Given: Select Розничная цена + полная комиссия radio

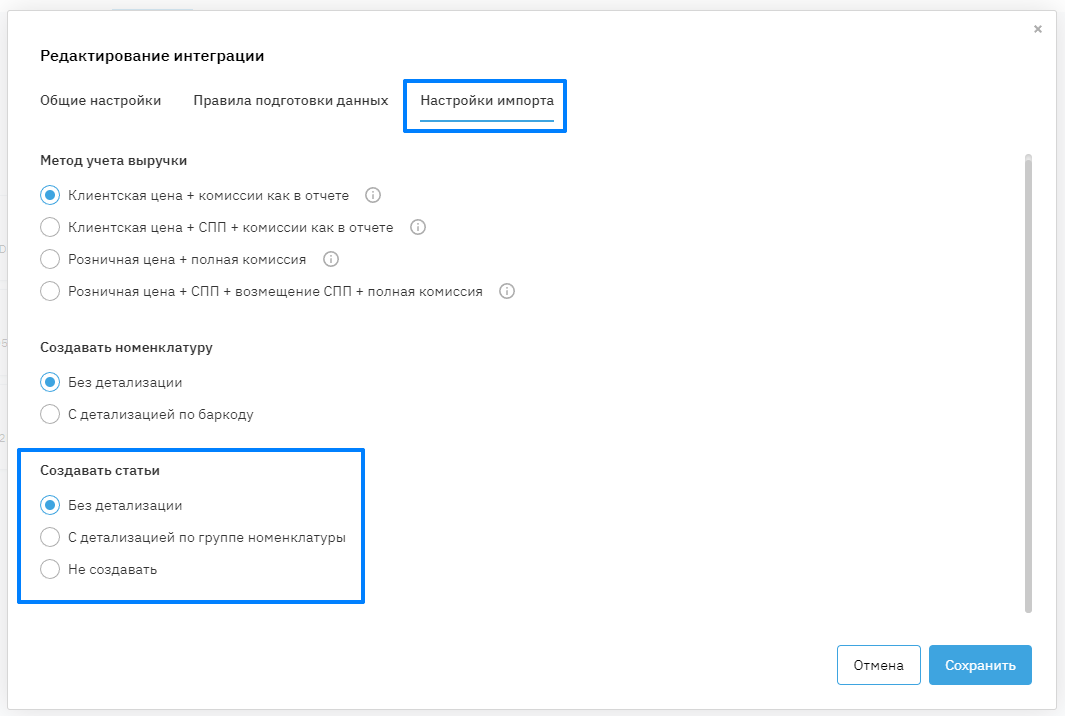Looking at the screenshot, I should pos(50,259).
